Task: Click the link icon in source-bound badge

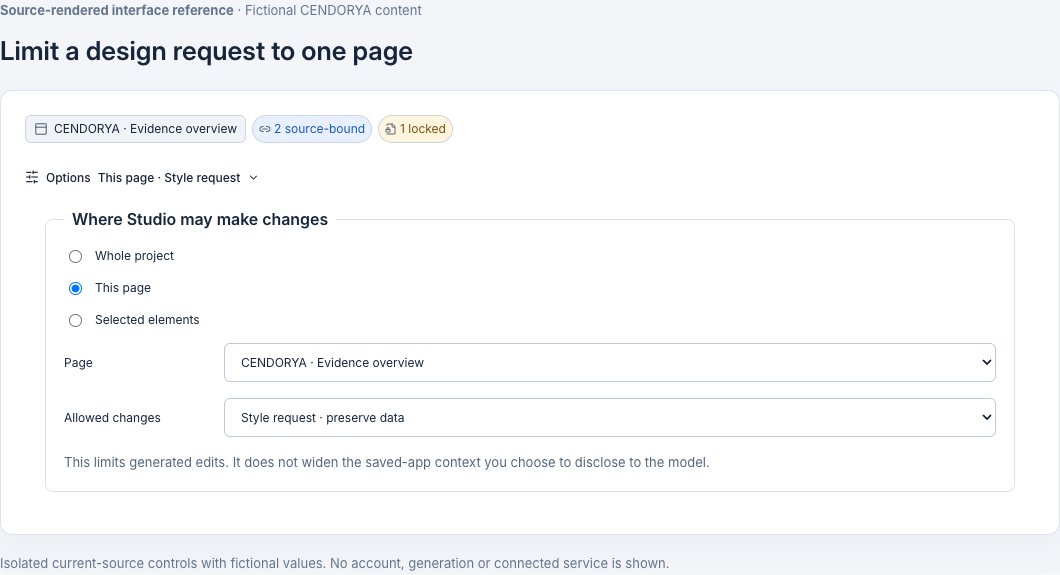Action: point(265,129)
